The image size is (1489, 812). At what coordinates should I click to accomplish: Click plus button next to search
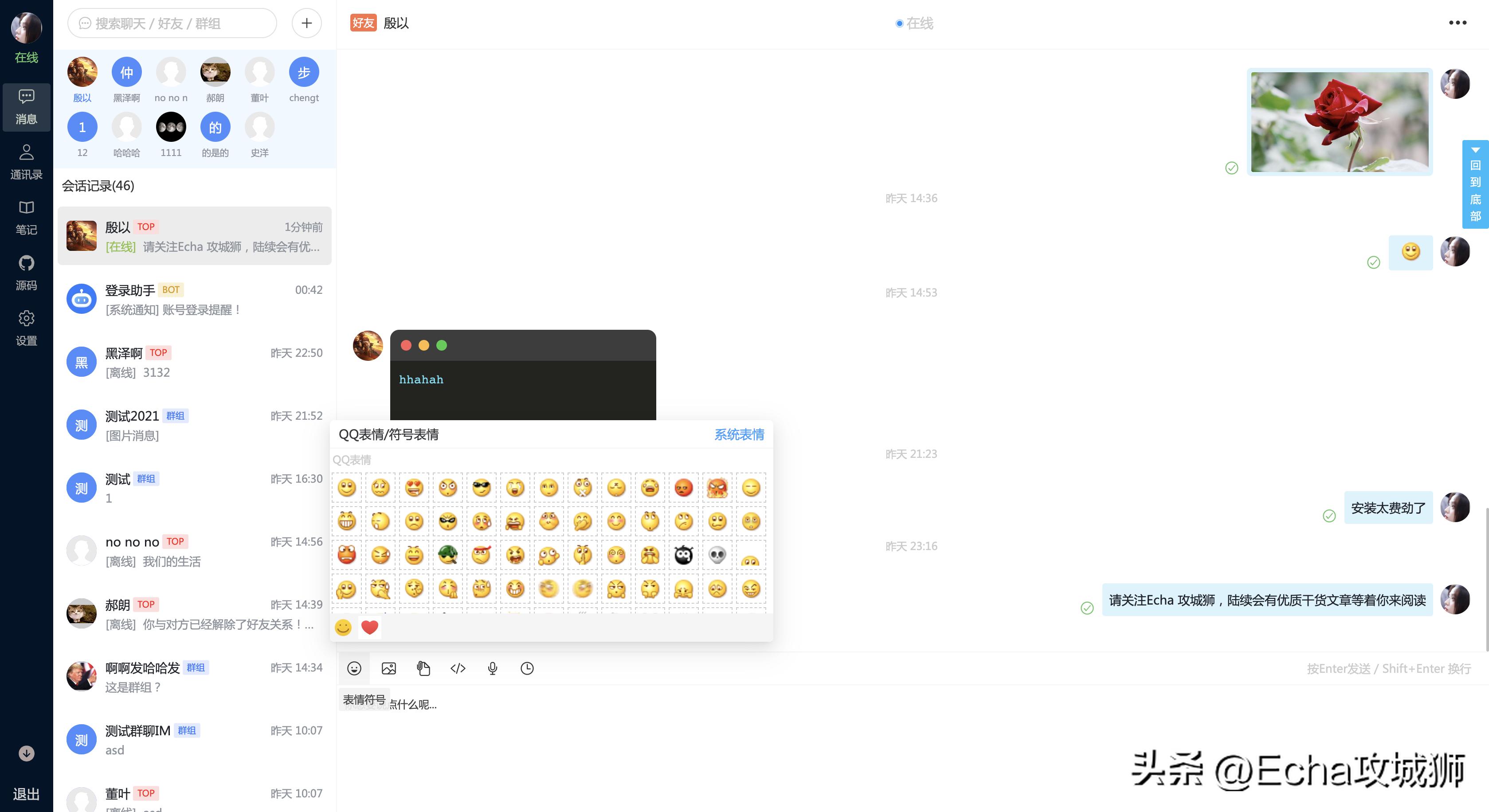click(306, 23)
